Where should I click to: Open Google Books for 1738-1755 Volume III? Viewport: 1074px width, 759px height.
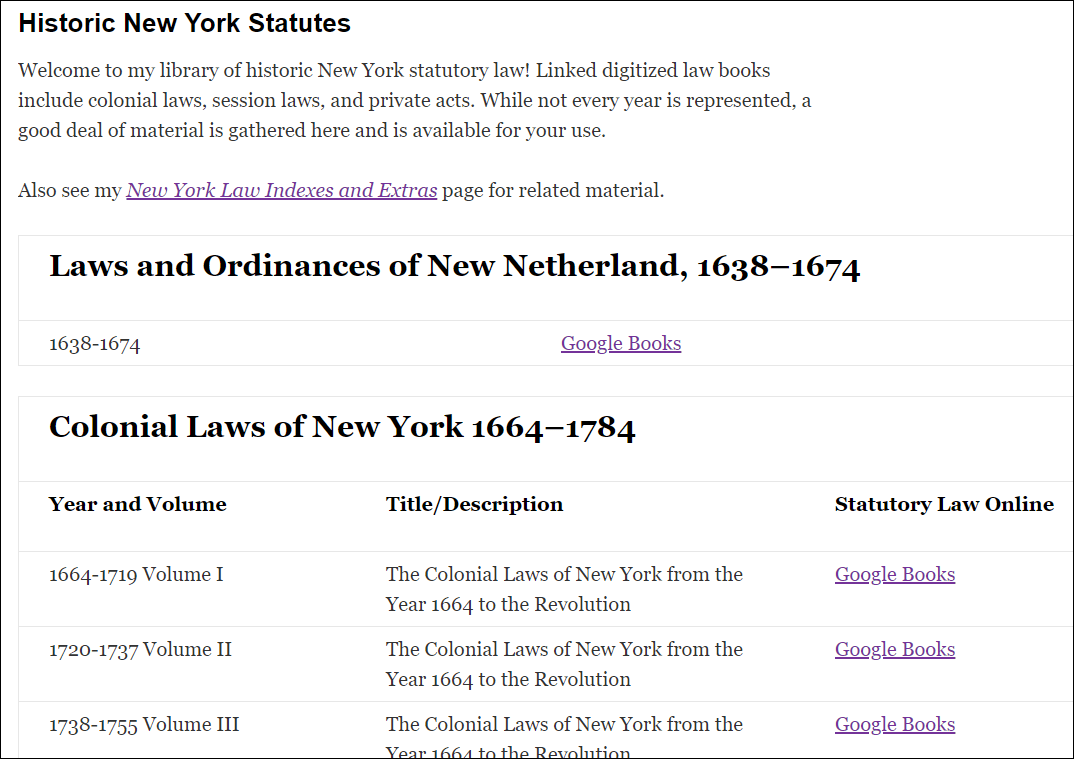point(894,724)
